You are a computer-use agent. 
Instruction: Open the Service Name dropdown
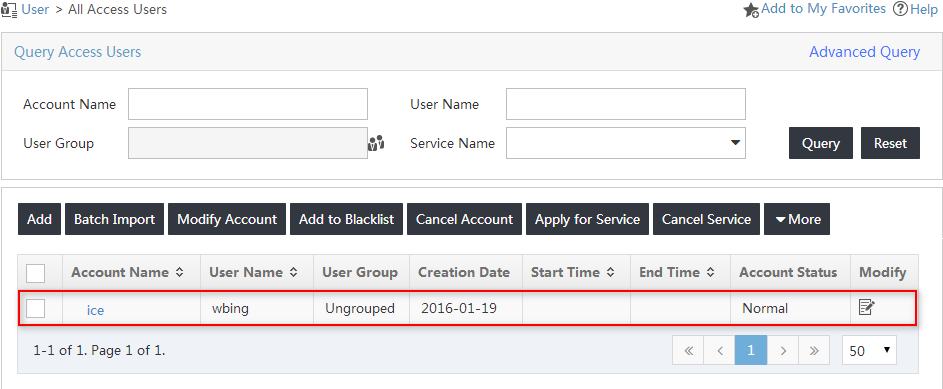coord(625,143)
